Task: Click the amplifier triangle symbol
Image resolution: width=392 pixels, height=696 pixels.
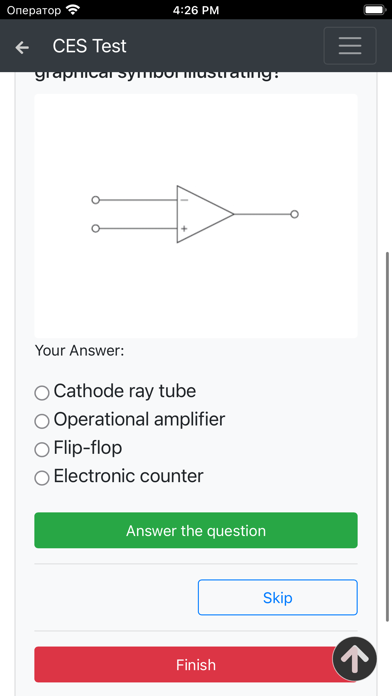Action: [205, 214]
